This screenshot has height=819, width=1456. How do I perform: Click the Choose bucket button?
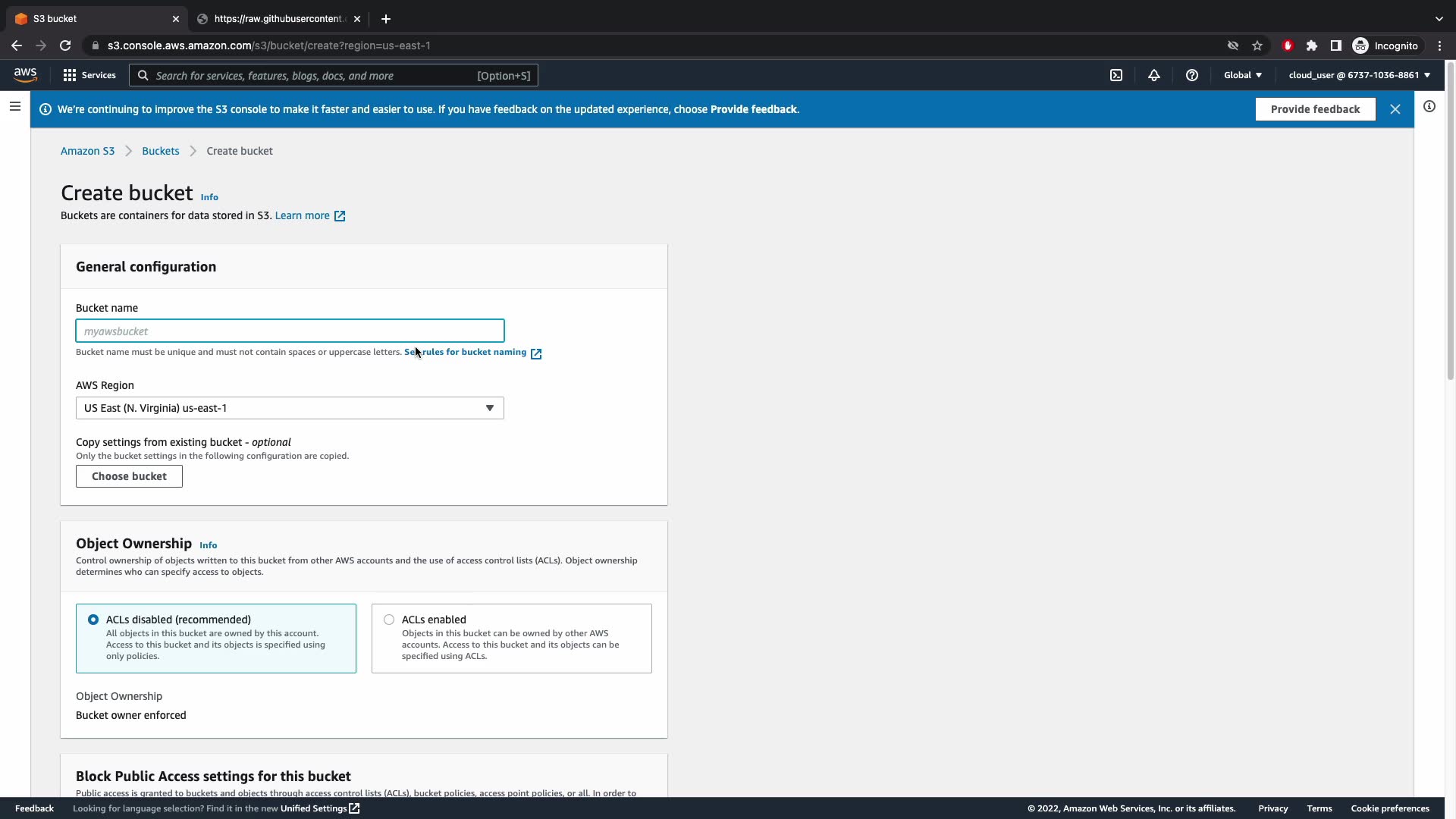click(x=129, y=476)
